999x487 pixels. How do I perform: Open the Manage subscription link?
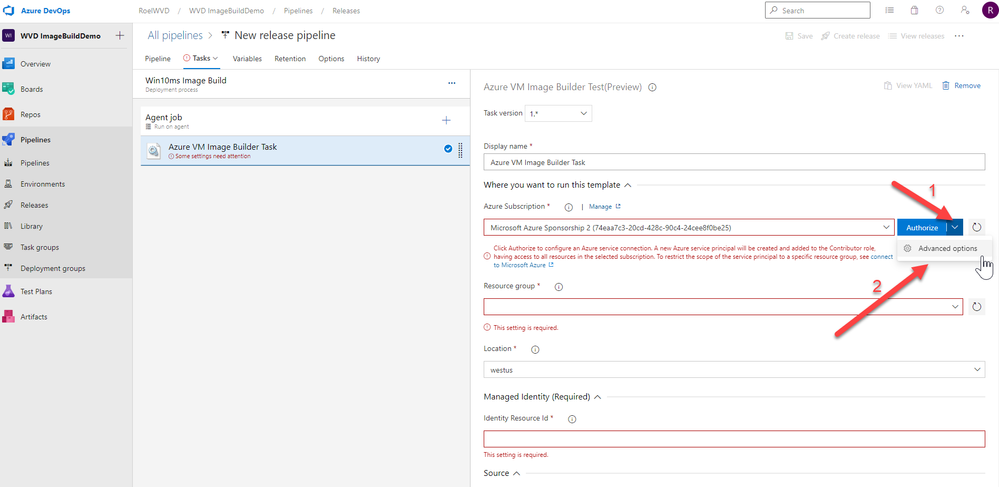(x=605, y=207)
